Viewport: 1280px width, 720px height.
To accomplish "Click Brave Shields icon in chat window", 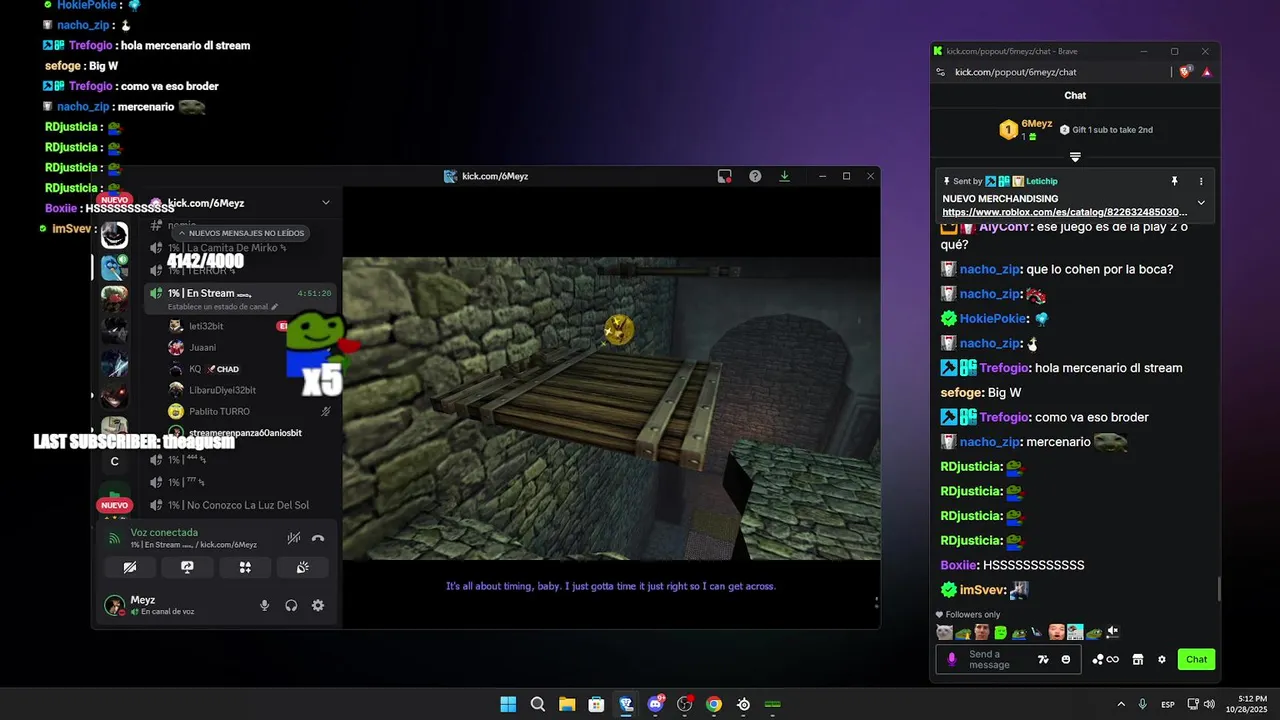I will coord(1186,72).
